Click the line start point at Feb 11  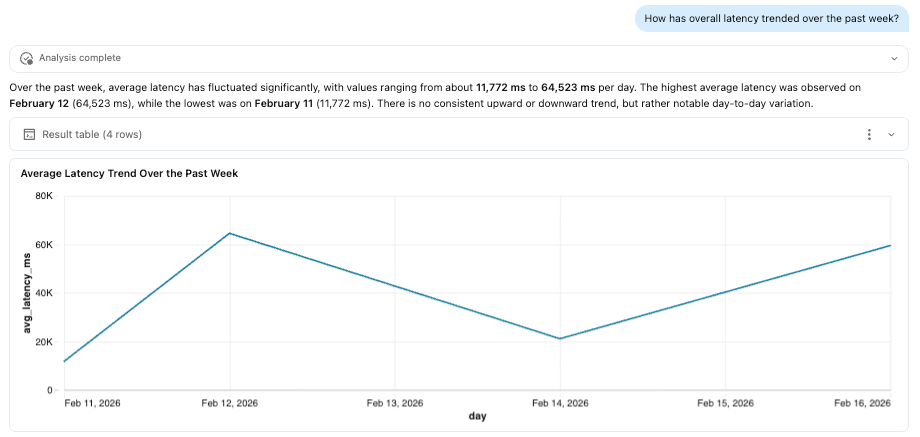pos(65,361)
